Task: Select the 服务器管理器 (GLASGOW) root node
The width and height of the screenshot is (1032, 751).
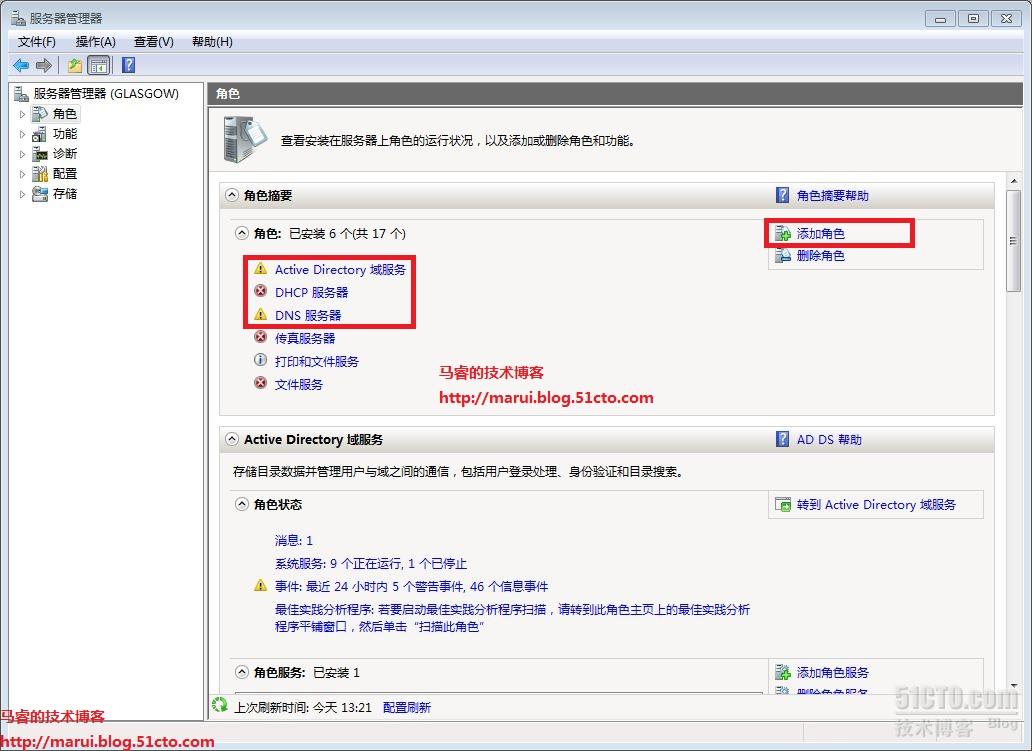Action: pyautogui.click(x=105, y=93)
